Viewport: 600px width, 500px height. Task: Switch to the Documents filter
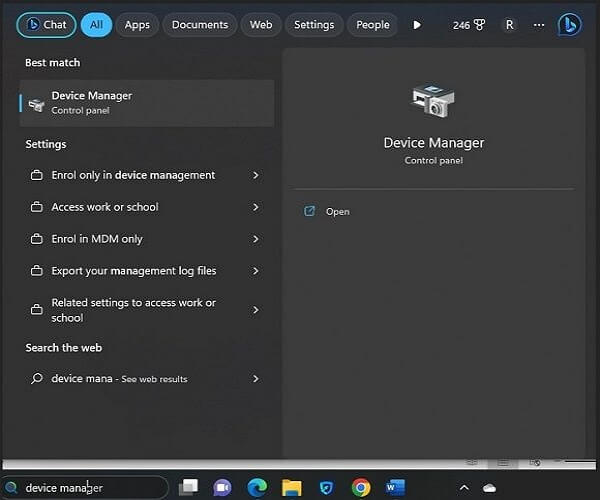[200, 25]
